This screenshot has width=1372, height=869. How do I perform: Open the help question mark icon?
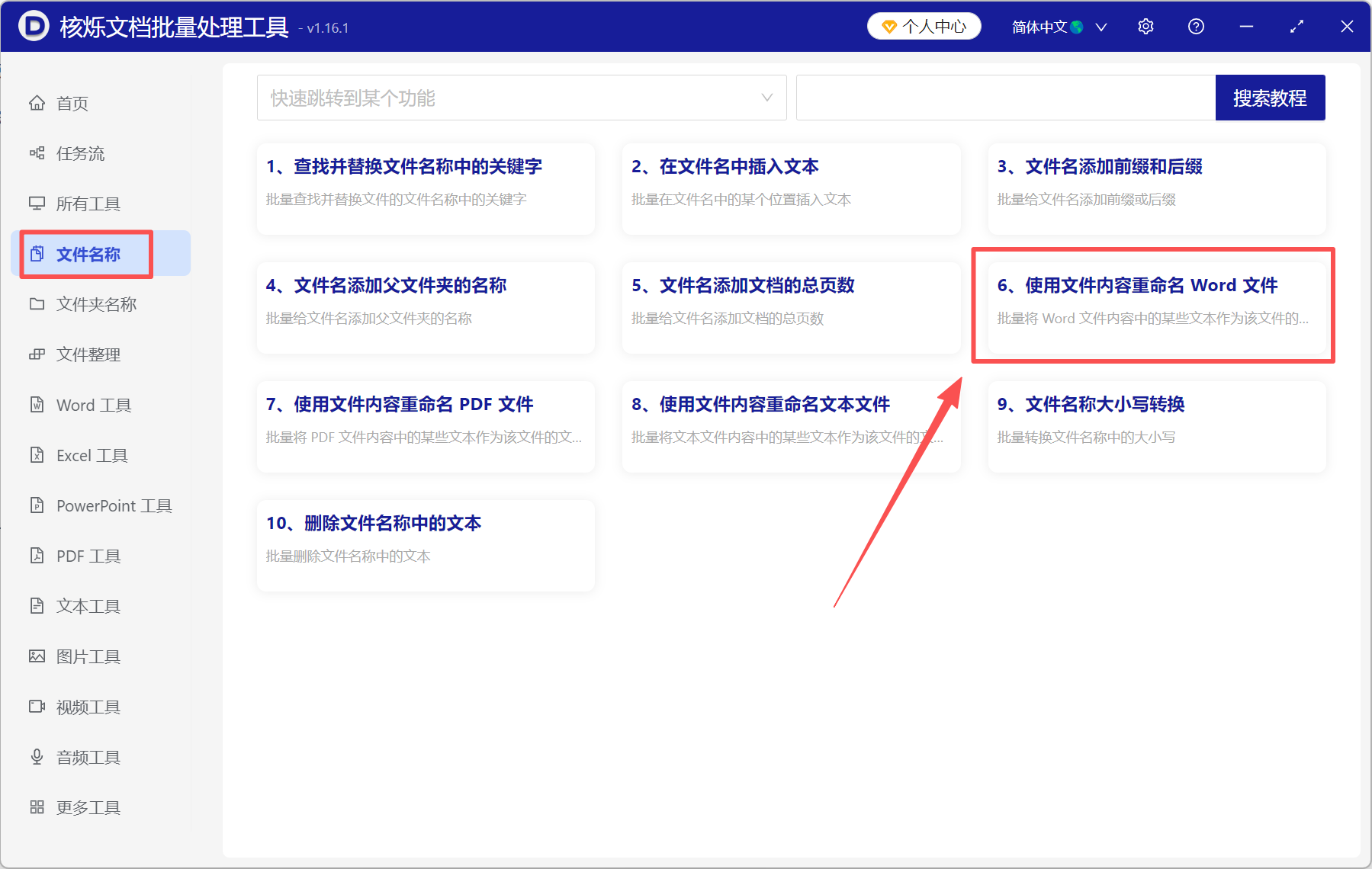click(1195, 26)
